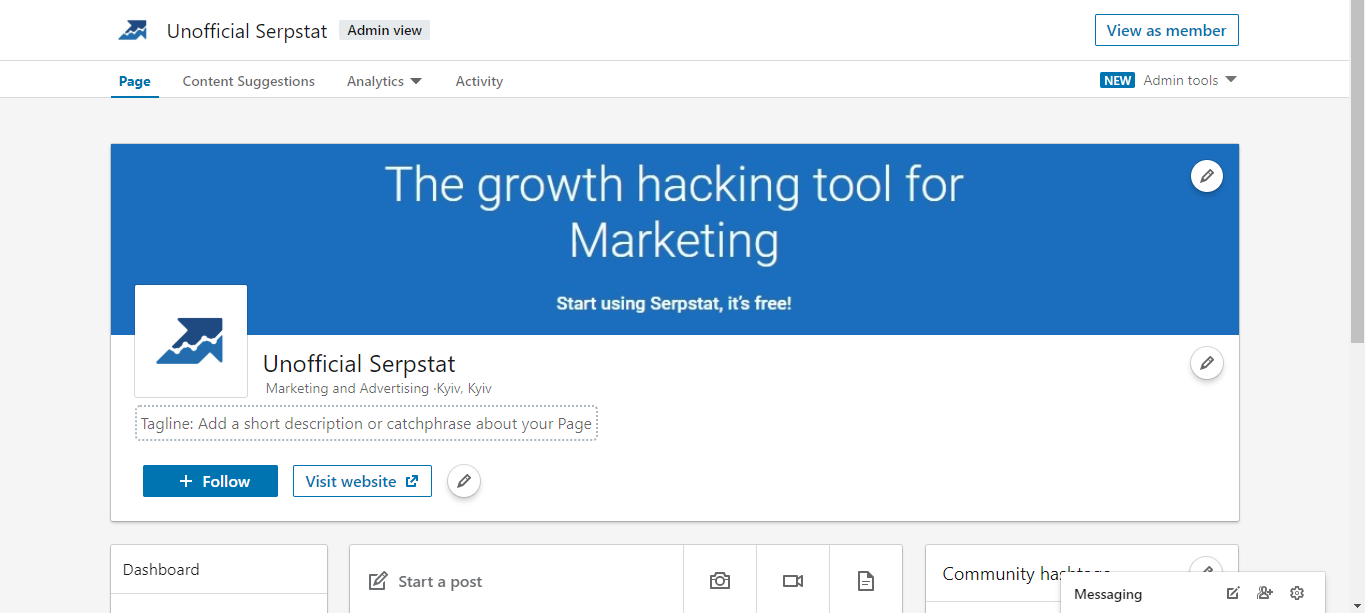Screen dimensions: 1365x613
Task: Open the Content Suggestions tab
Action: coord(248,81)
